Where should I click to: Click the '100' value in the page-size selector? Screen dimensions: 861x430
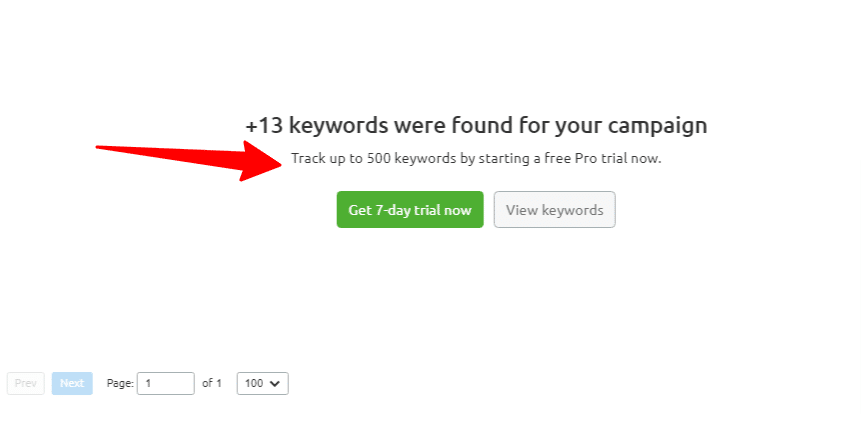[x=254, y=383]
